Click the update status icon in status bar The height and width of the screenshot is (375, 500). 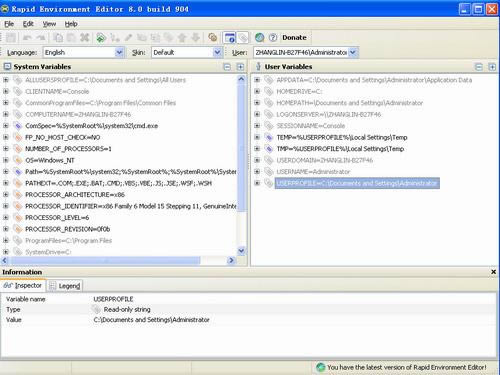click(x=321, y=367)
